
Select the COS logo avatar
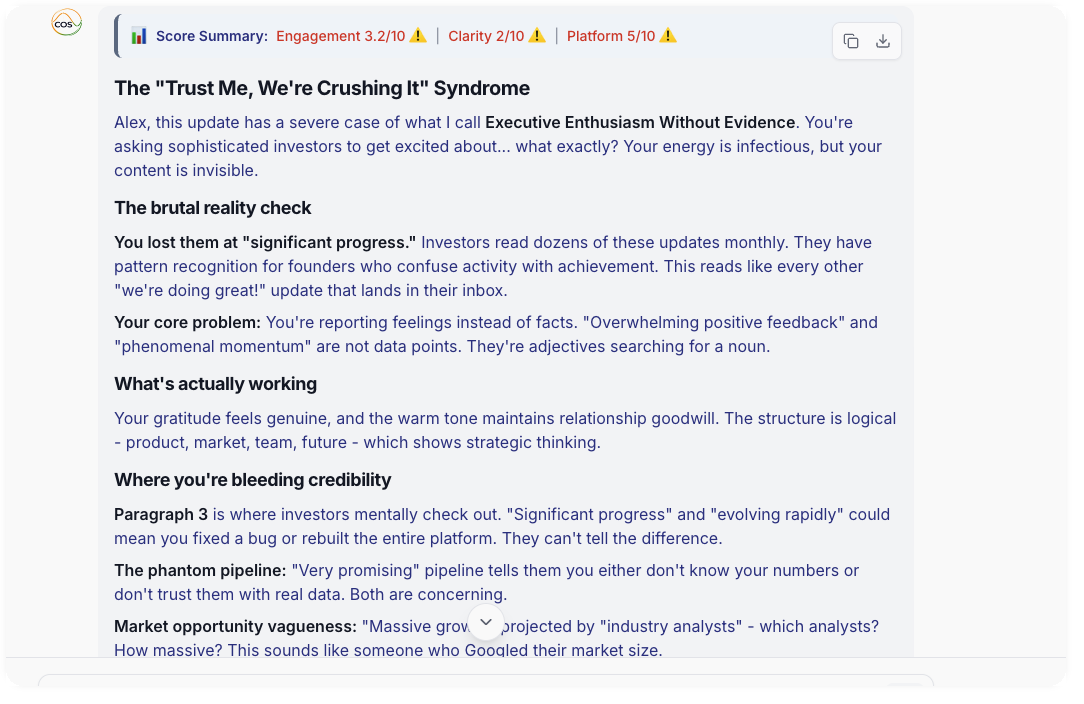click(66, 22)
